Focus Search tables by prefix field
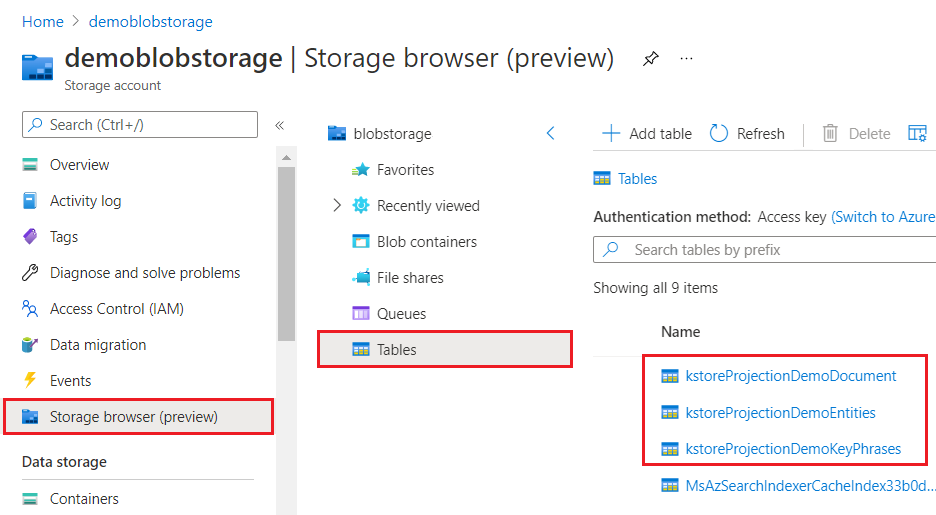Viewport: 936px width, 515px height. pyautogui.click(x=765, y=249)
